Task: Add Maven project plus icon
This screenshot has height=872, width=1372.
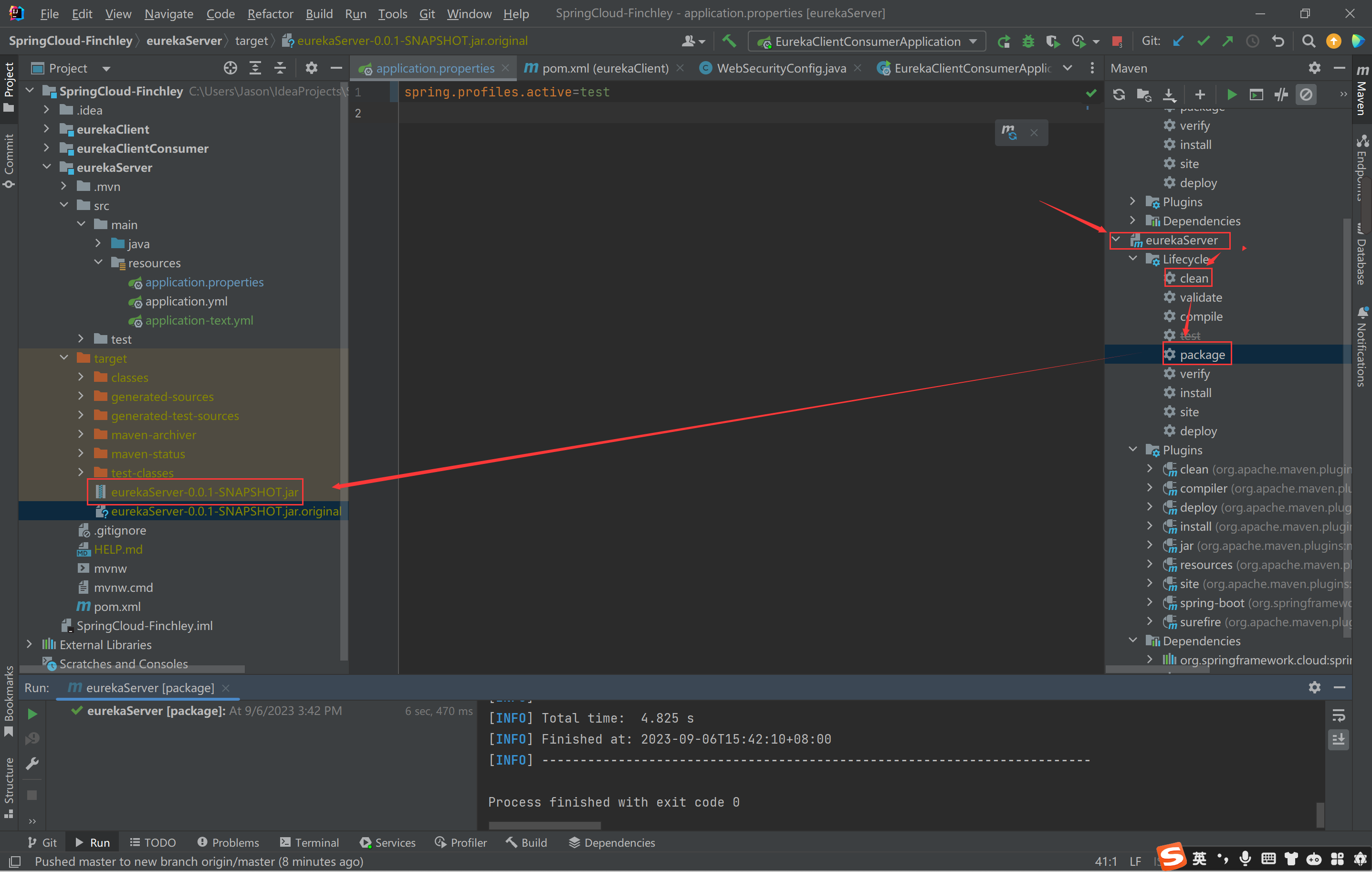Action: click(1200, 95)
